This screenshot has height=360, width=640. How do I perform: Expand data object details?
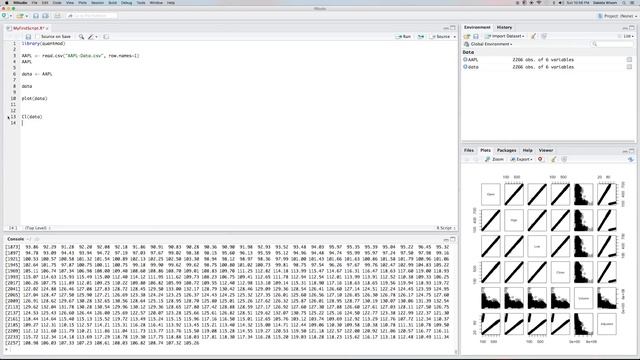click(465, 67)
